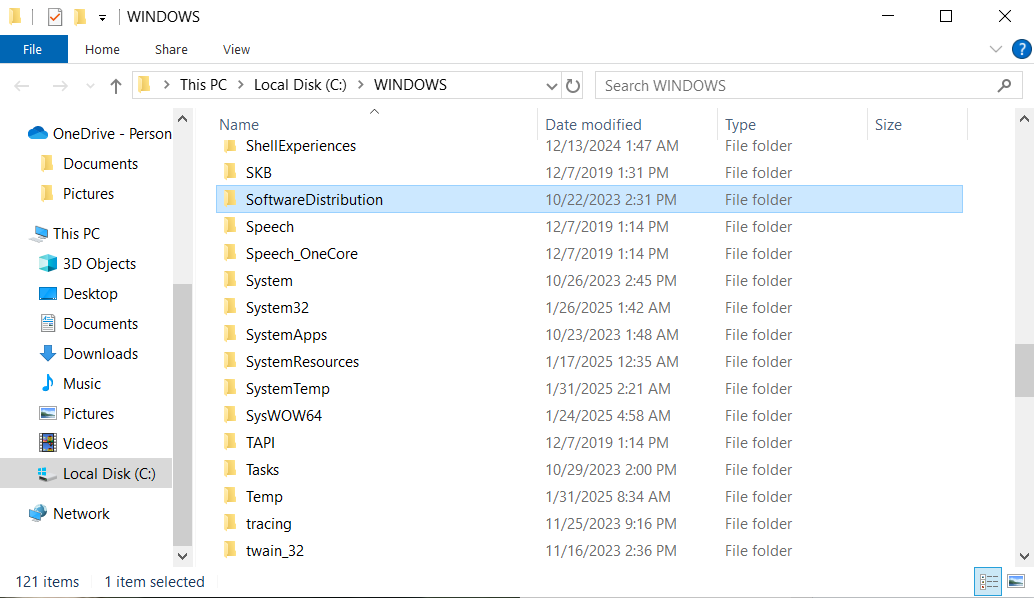Click the folder icon in the address bar

pyautogui.click(x=145, y=85)
